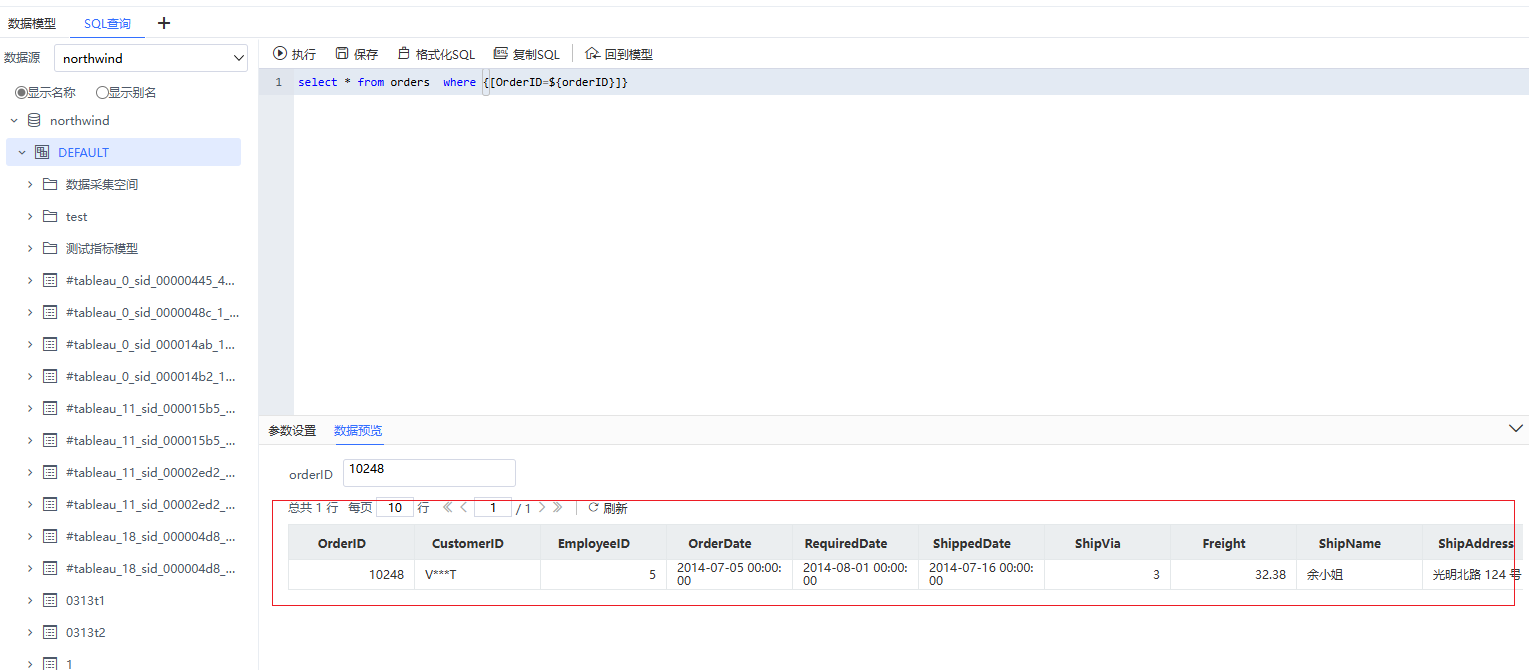Collapse the bottom preview panel chevron
The image size is (1529, 670).
1515,429
